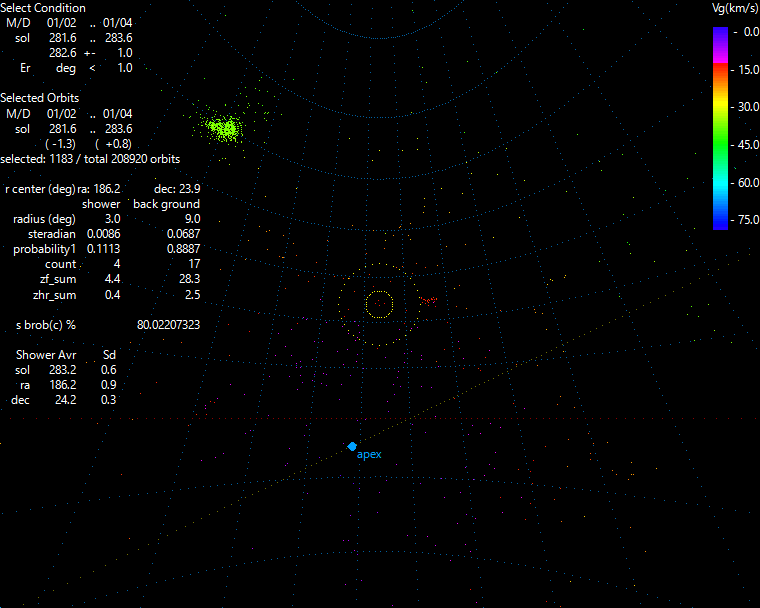Click the center of the small yellow shower circle
760x608 pixels.
tap(379, 303)
